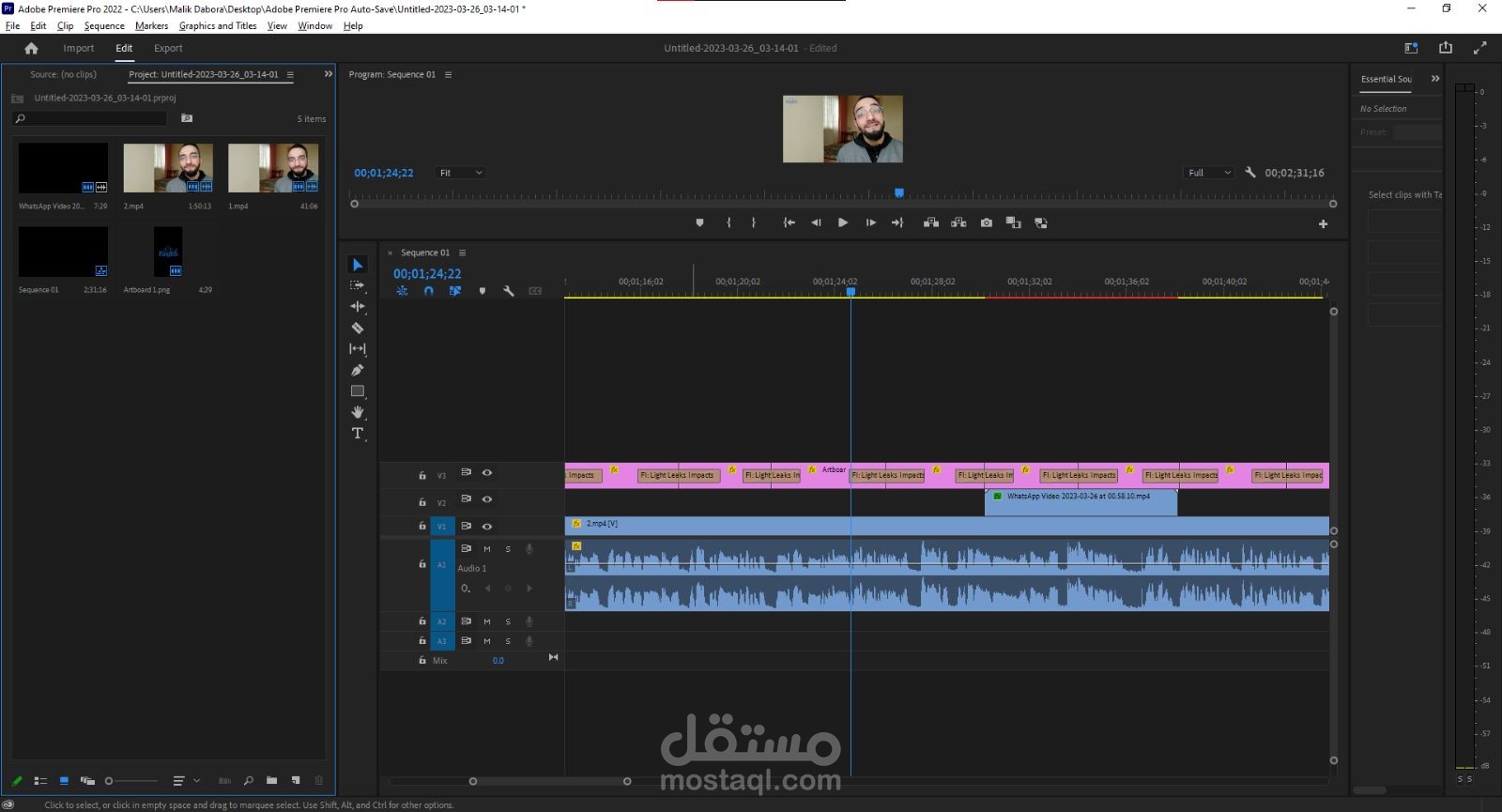Click Mark Out in Program monitor

pyautogui.click(x=753, y=222)
